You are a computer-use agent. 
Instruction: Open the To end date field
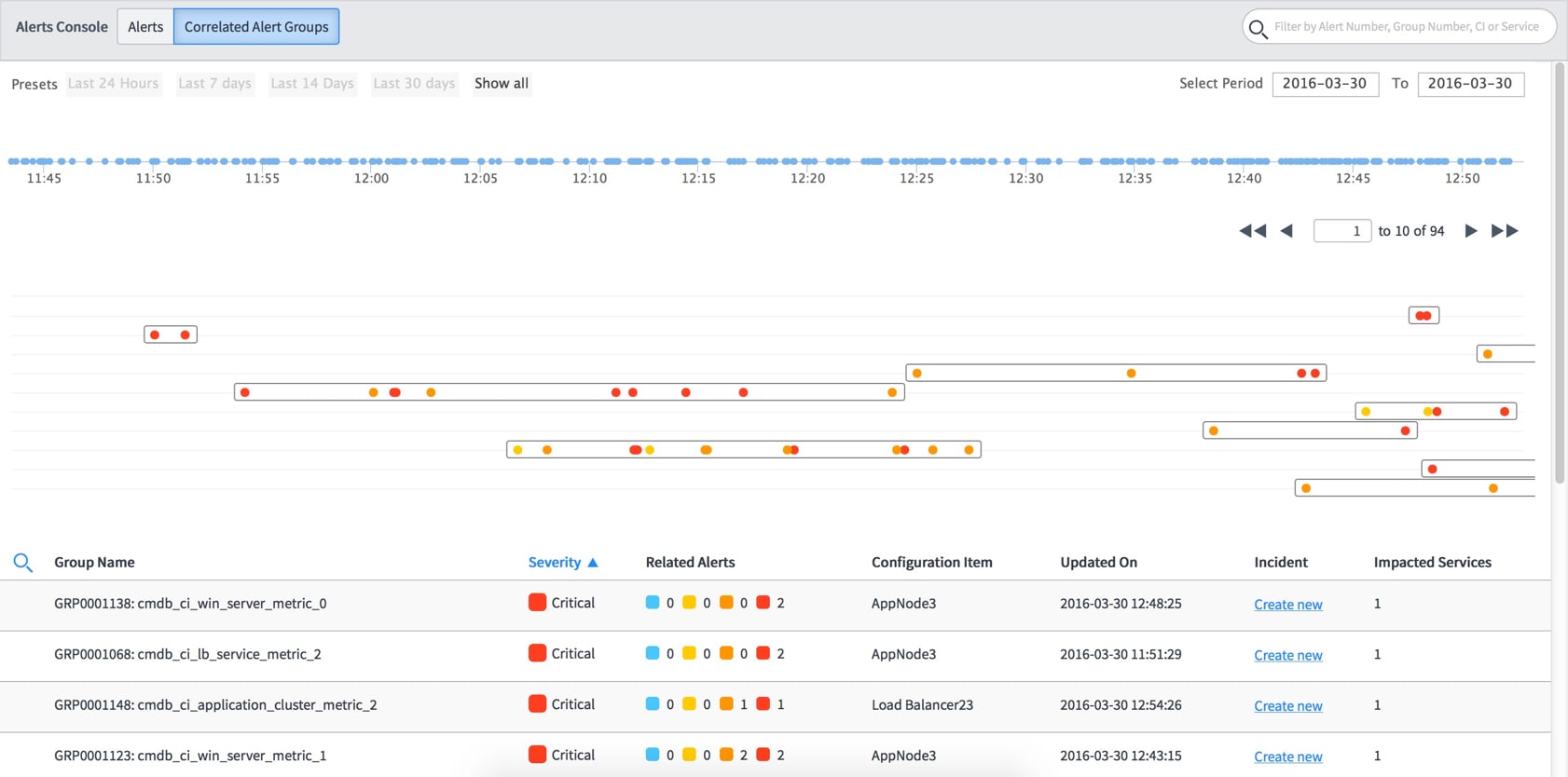[x=1470, y=84]
